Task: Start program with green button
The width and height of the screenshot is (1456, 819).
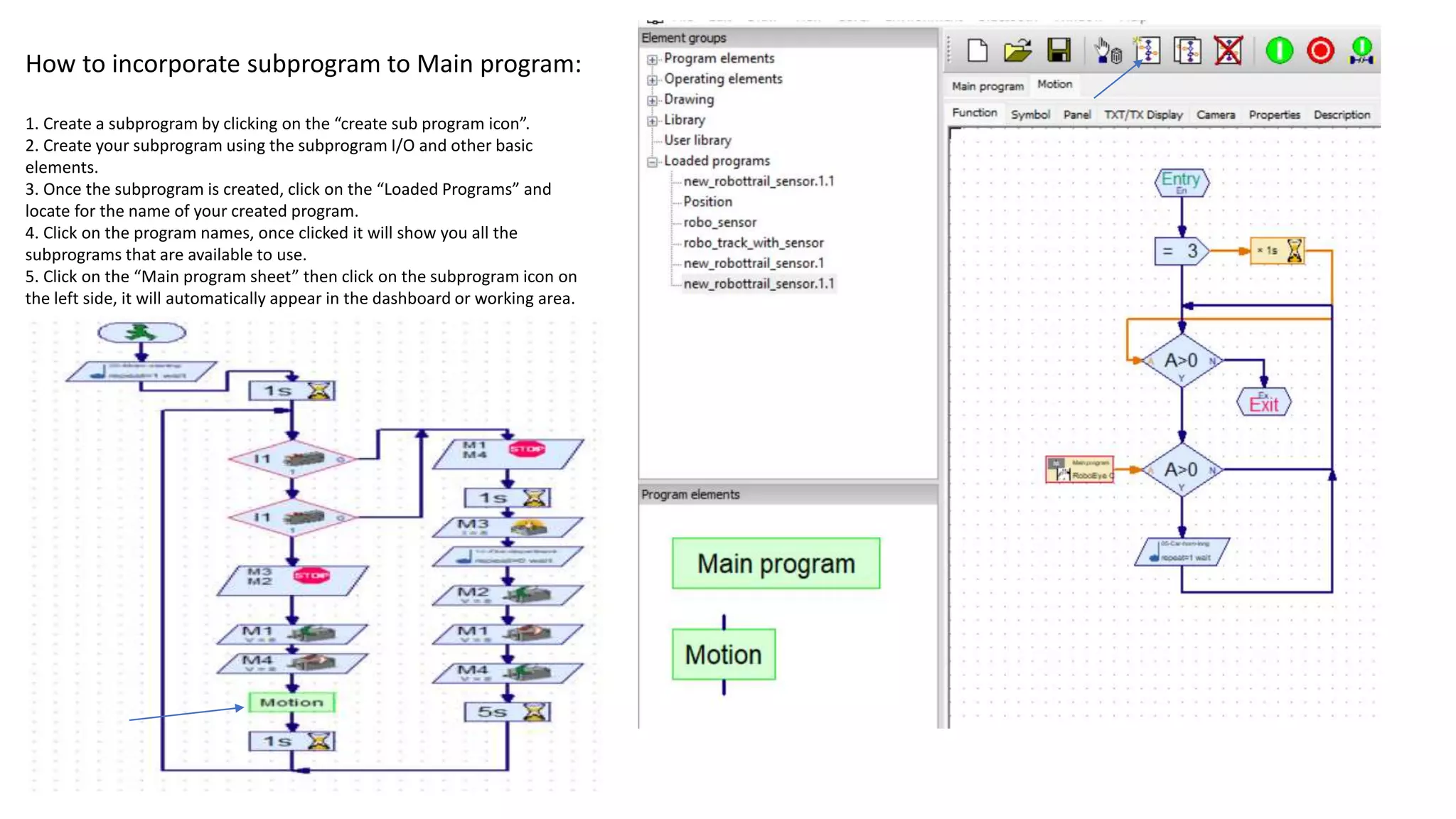Action: coord(1279,50)
